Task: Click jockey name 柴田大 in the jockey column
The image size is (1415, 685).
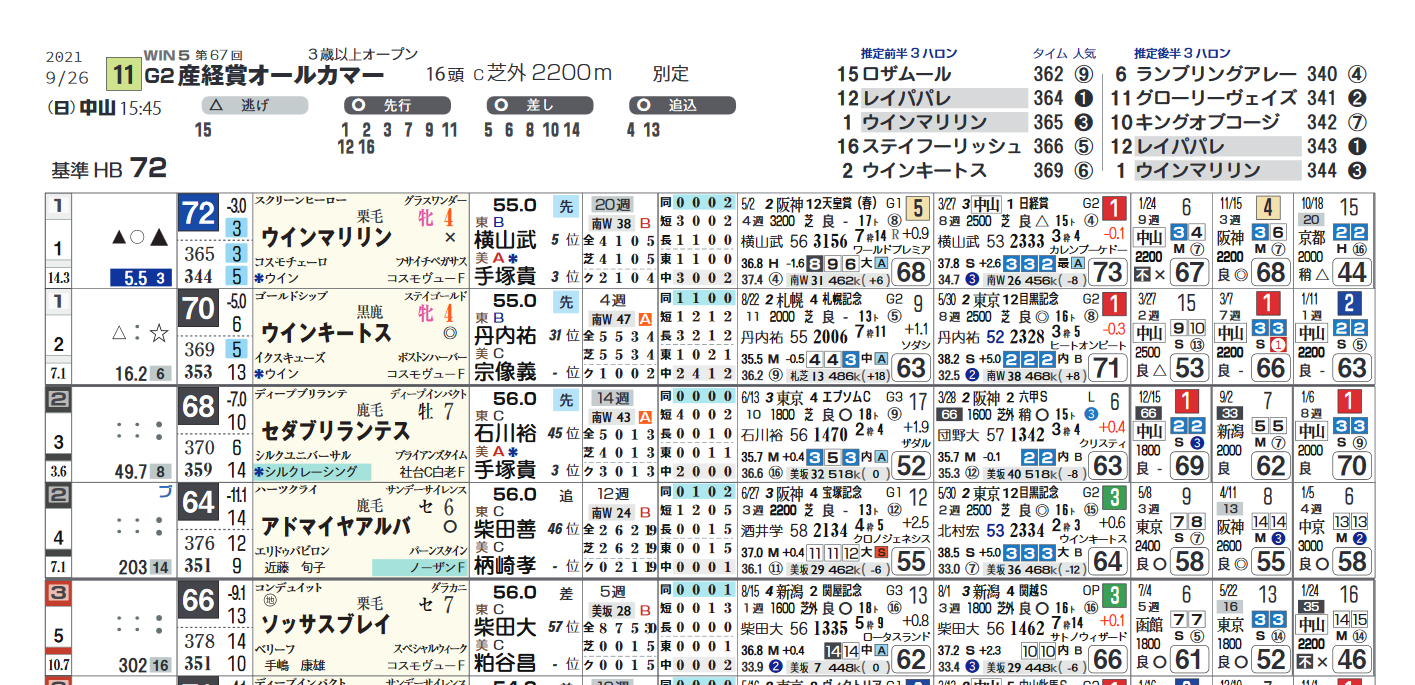Action: (505, 626)
